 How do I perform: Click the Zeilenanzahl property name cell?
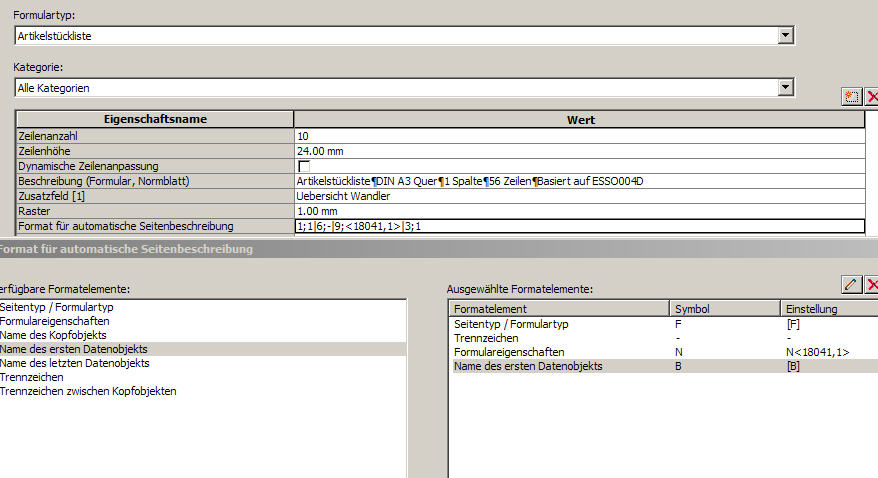pyautogui.click(x=155, y=136)
